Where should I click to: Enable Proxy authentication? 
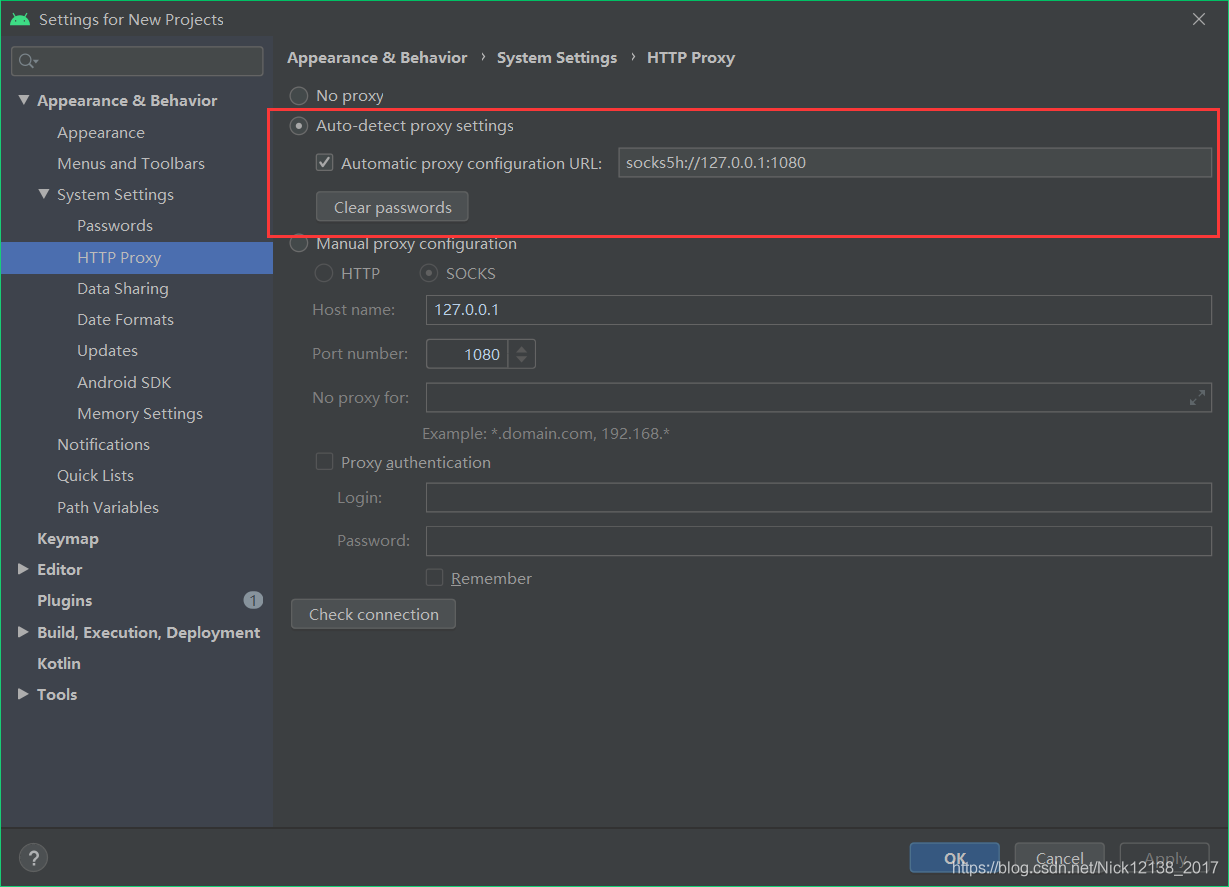324,461
